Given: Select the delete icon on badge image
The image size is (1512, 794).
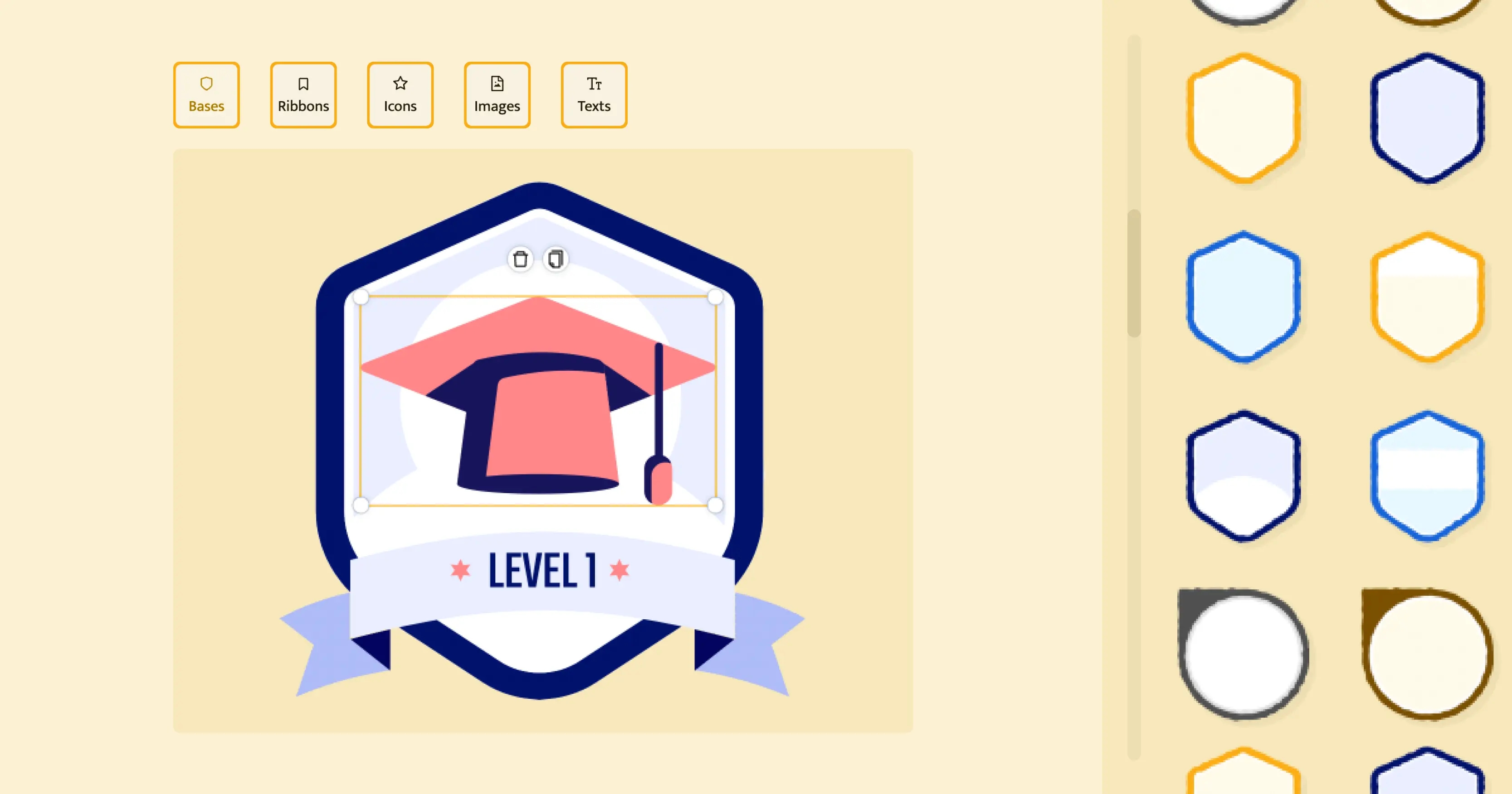Looking at the screenshot, I should coord(520,260).
